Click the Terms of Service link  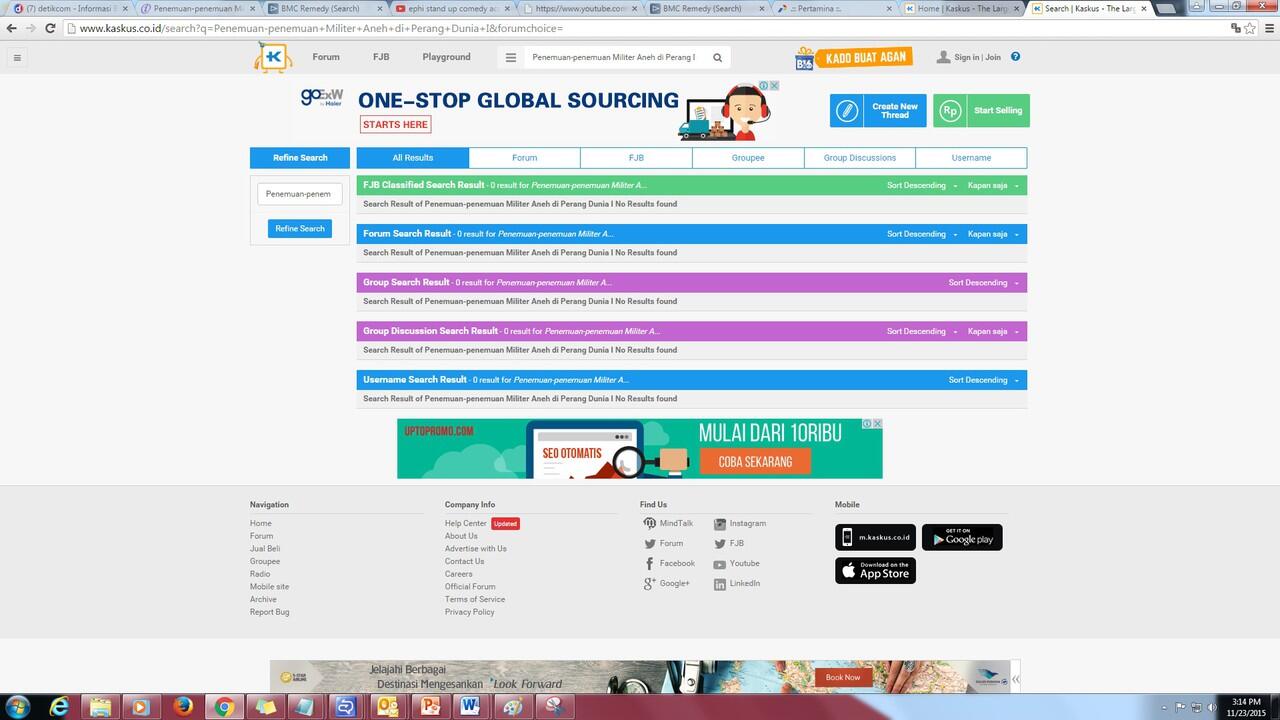(475, 599)
